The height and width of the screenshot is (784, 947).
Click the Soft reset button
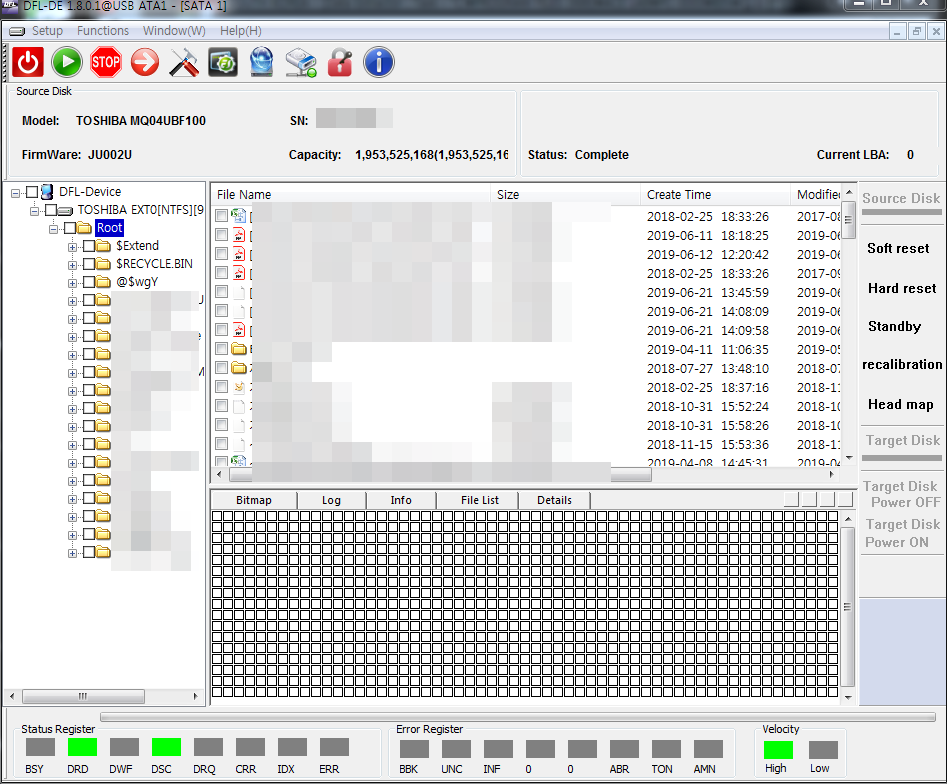pyautogui.click(x=898, y=248)
